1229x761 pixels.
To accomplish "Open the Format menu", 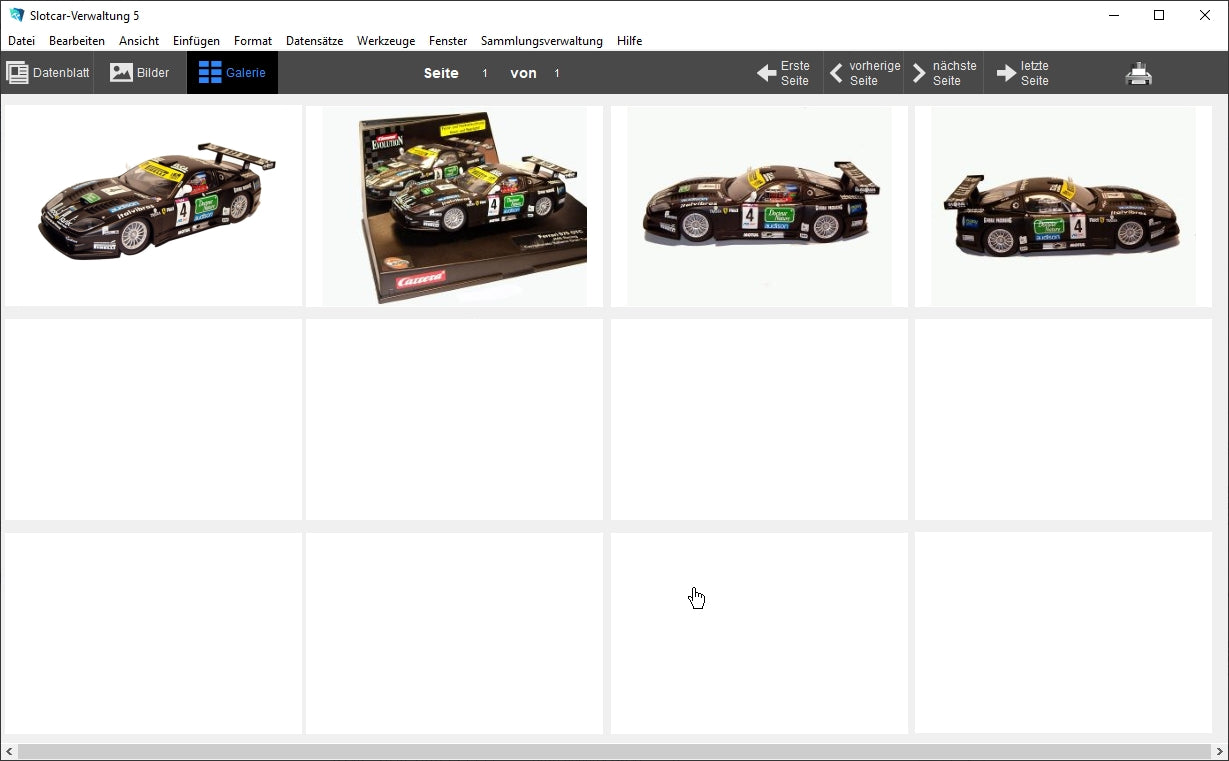I will [252, 41].
